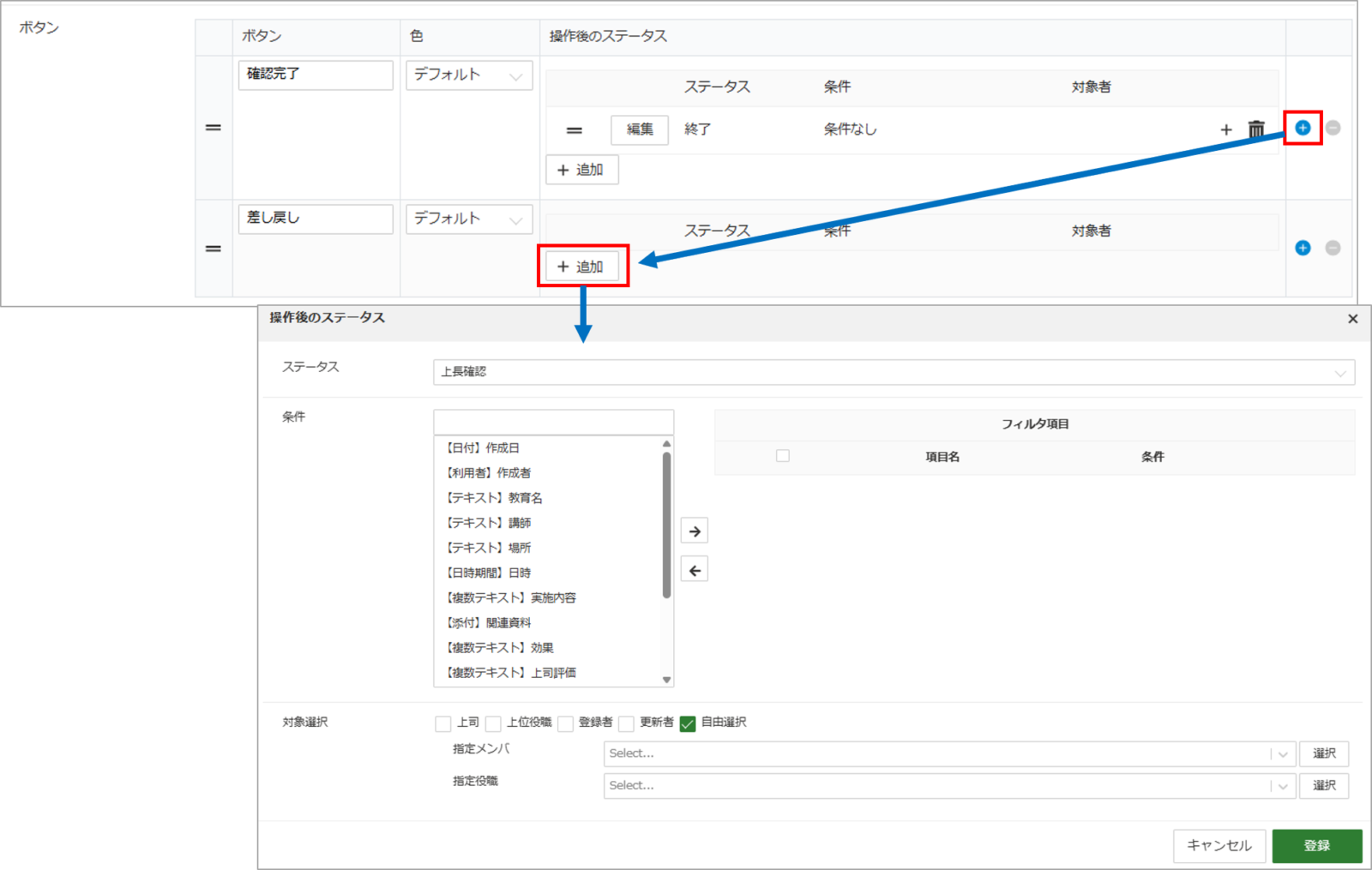1372x870 pixels.
Task: Select 【テキスト】講師 in condition list
Action: tap(489, 523)
